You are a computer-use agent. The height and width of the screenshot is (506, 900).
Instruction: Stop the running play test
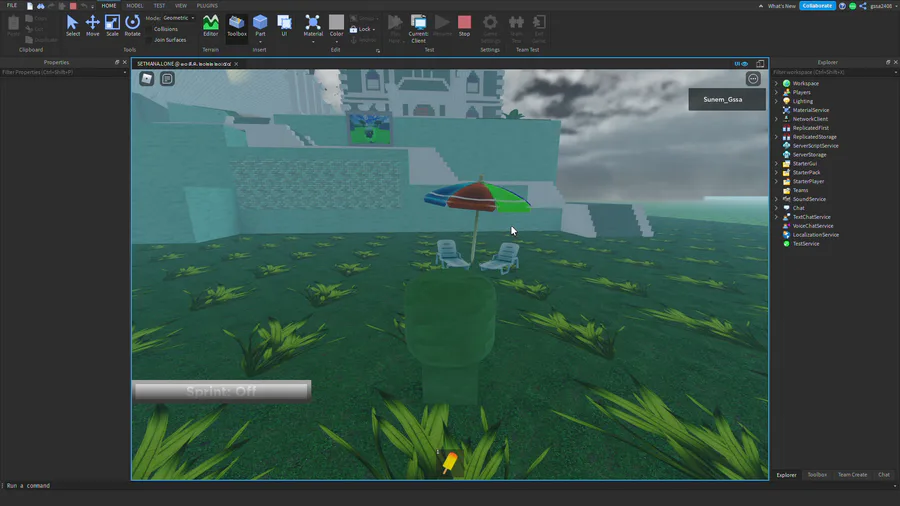(x=464, y=26)
